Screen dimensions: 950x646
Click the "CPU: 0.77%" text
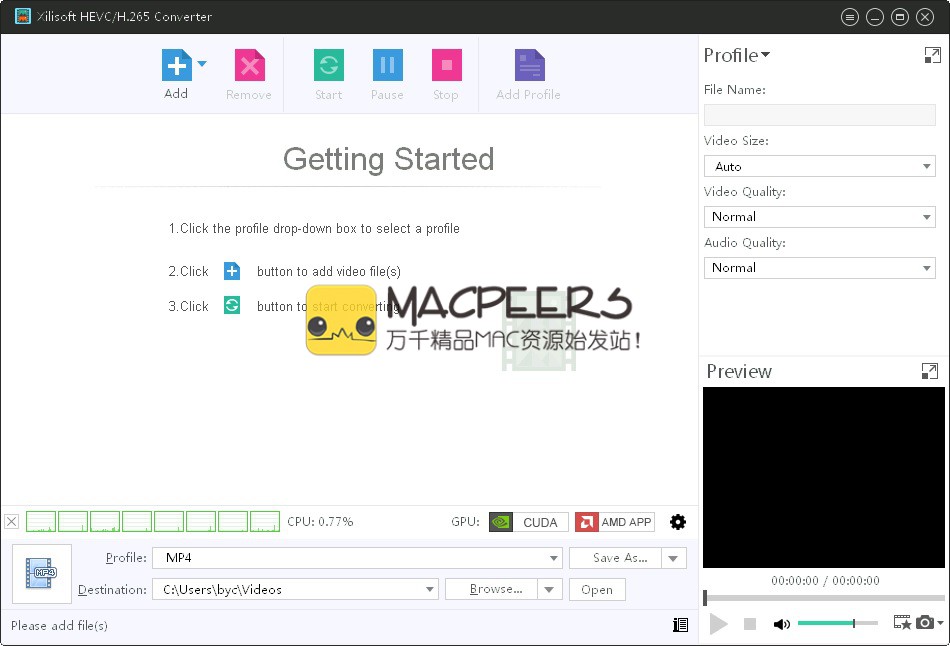tap(320, 522)
